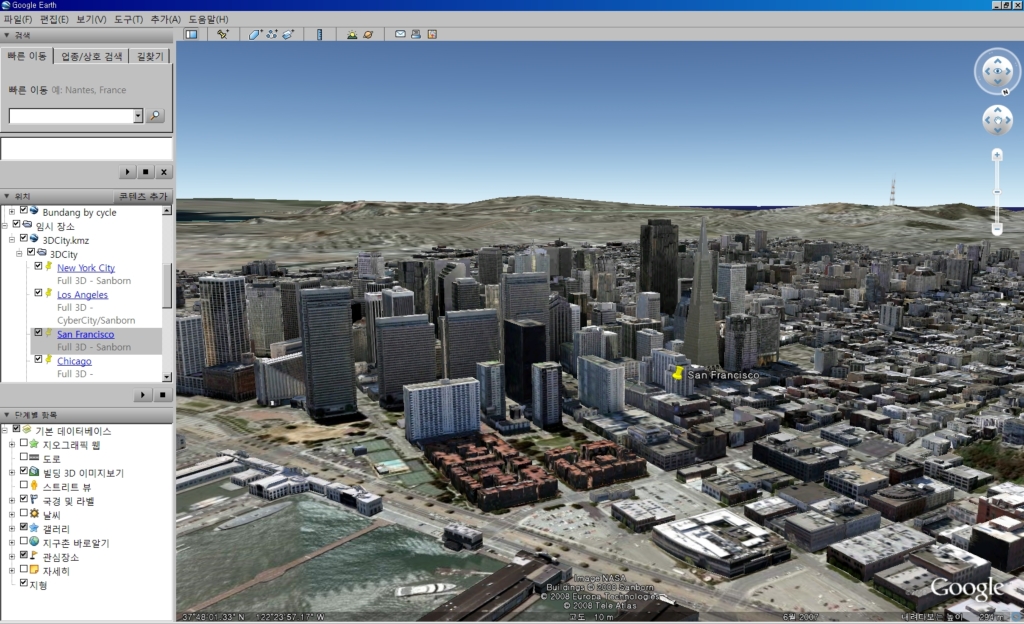Click the Email envelope toolbar icon
Screen dimensions: 1024x624
400,34
